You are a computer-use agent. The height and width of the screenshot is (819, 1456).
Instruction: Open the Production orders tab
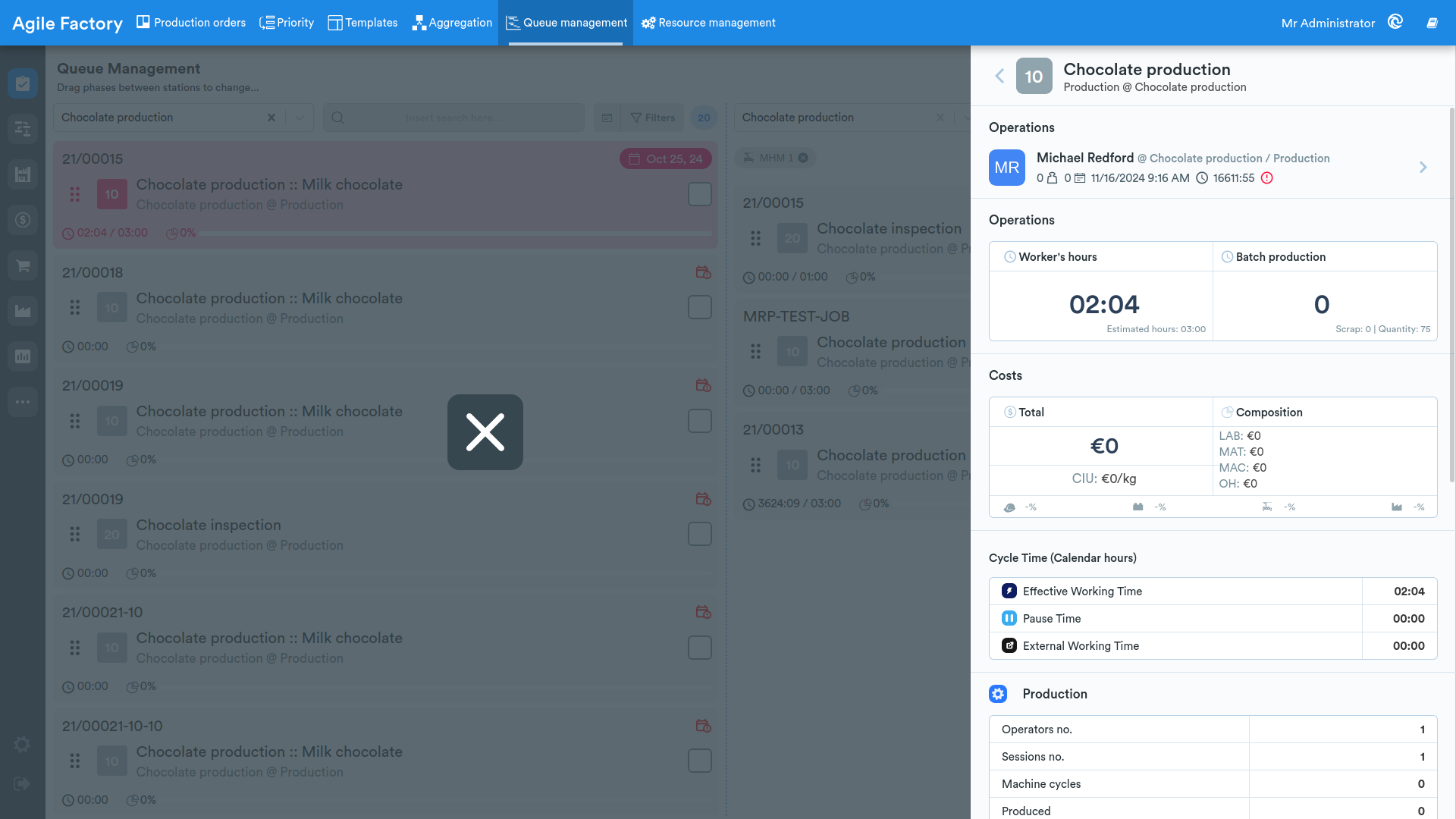click(x=191, y=23)
